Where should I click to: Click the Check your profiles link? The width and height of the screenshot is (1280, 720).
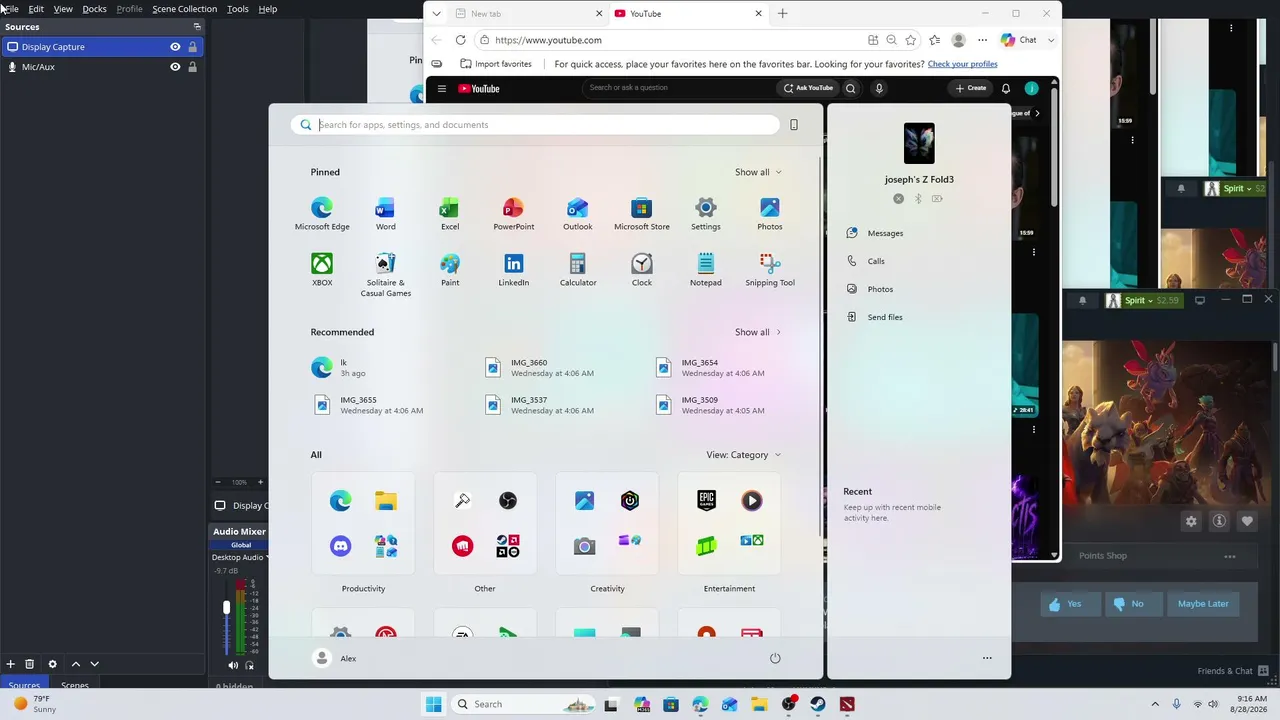[962, 64]
